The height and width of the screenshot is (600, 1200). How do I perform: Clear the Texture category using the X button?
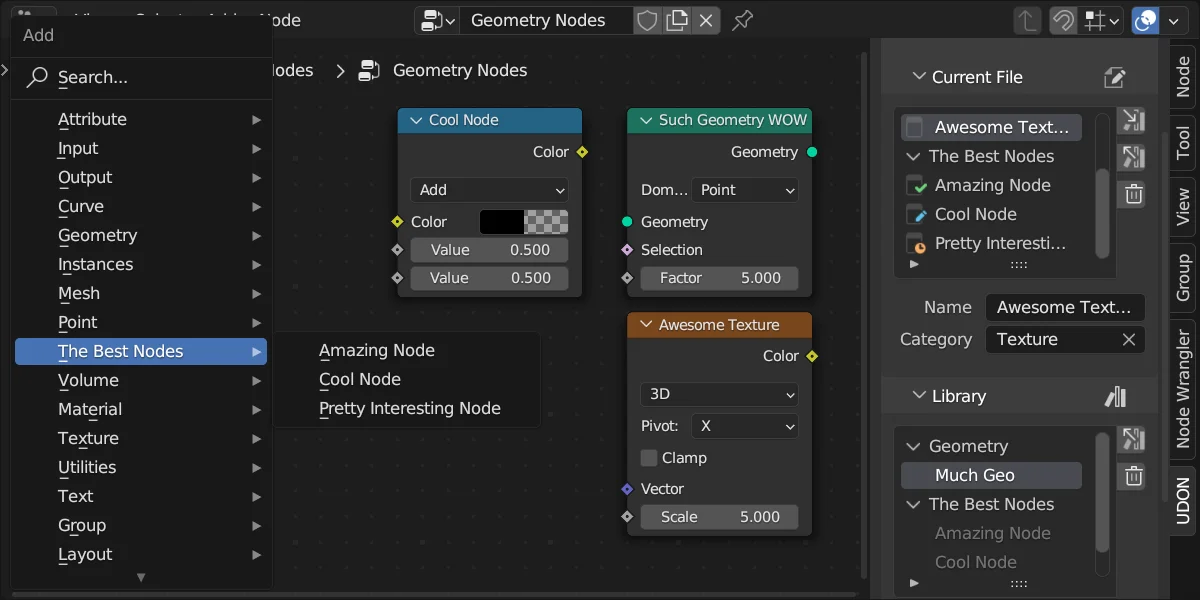1130,339
